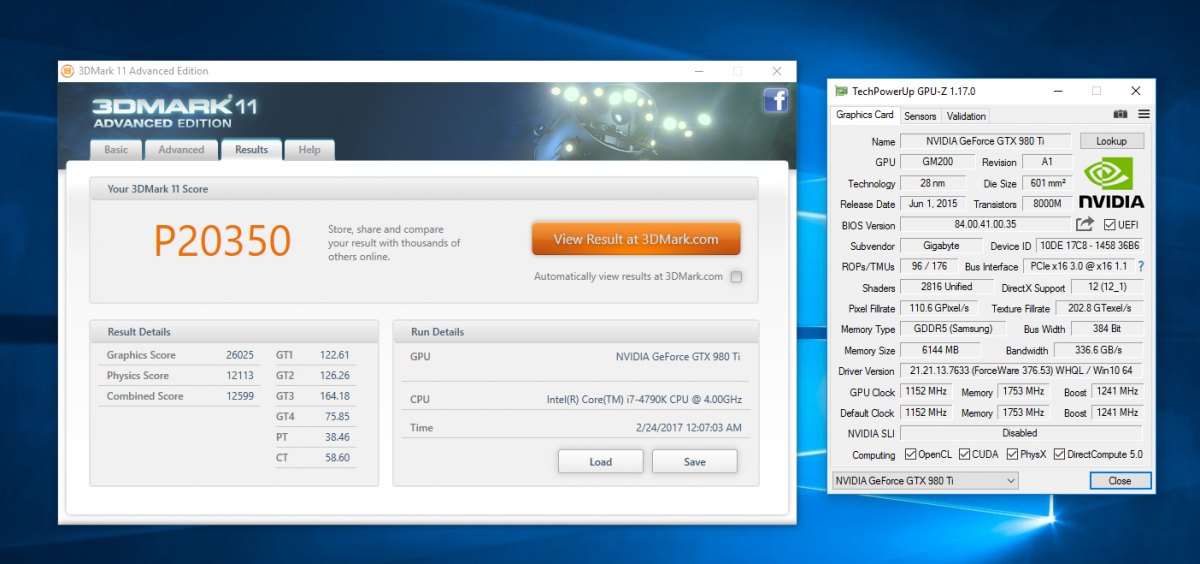Click the Bus Width 384 Bit field

point(1107,329)
